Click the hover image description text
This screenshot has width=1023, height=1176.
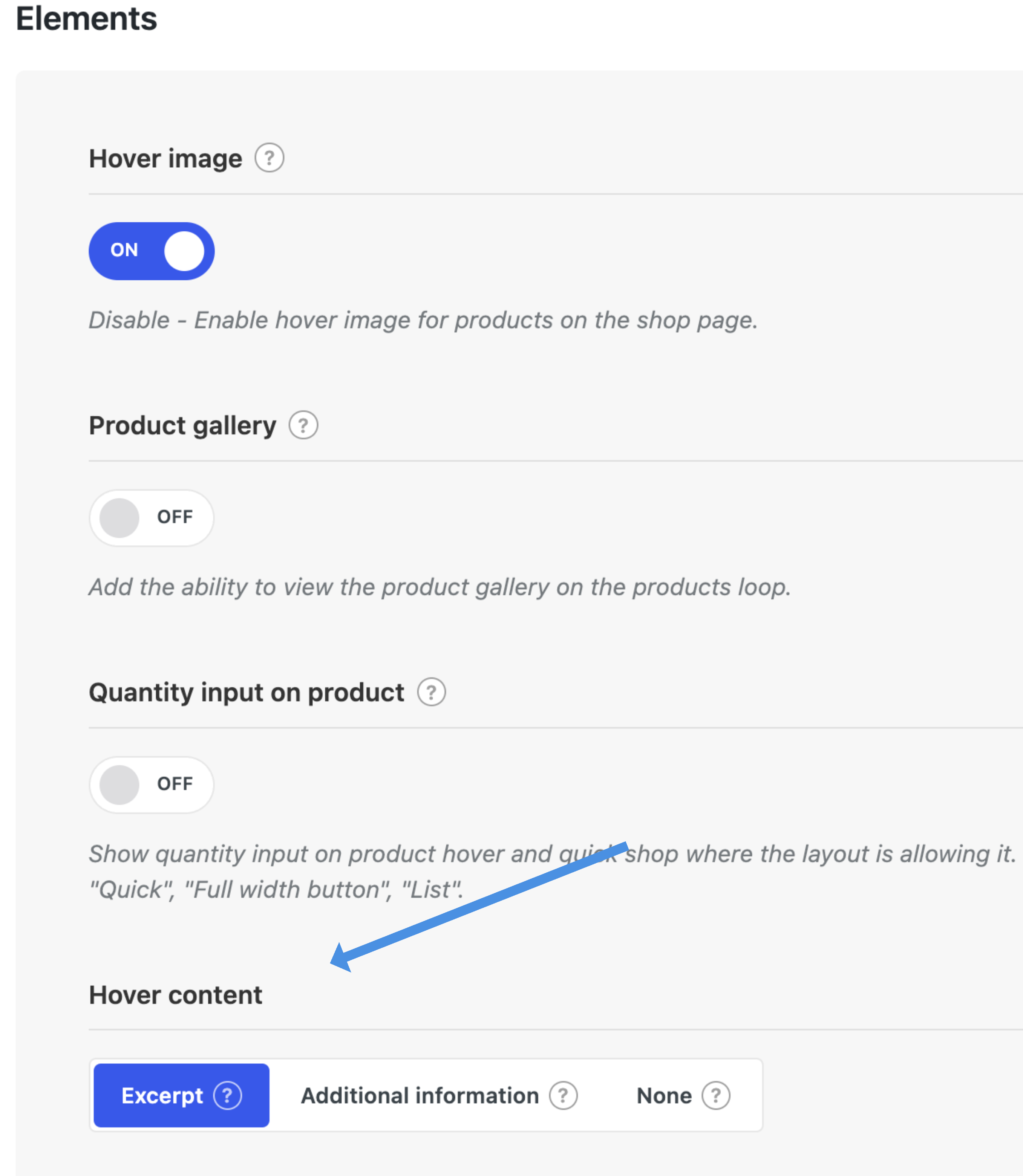pos(423,320)
